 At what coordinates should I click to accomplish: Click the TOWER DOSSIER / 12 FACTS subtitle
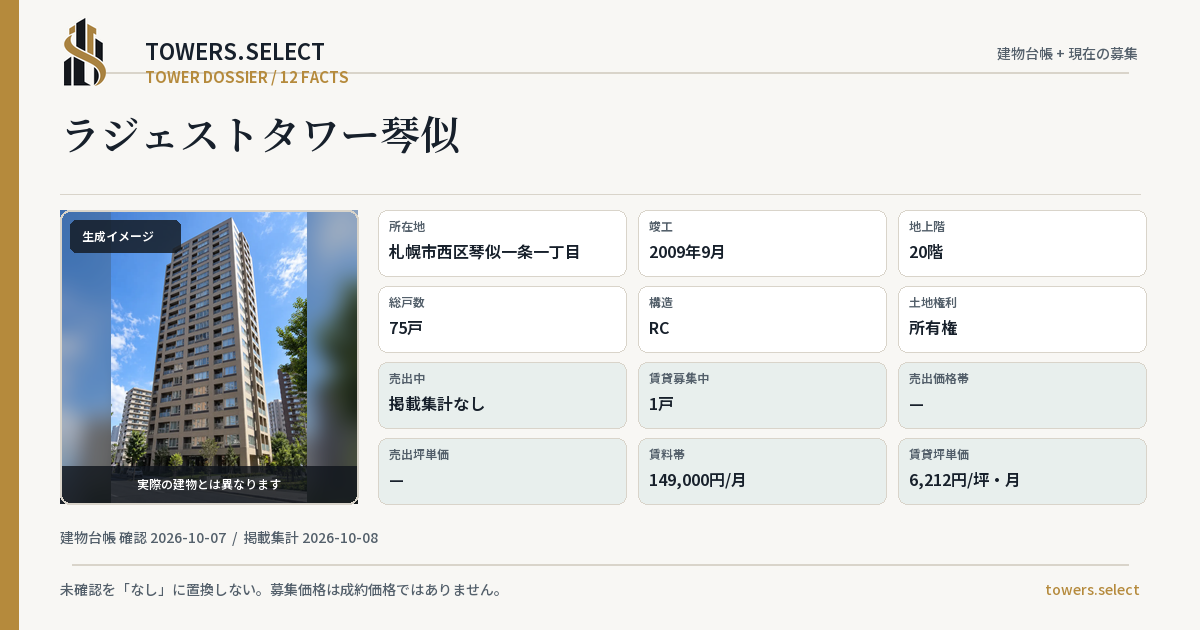click(x=247, y=77)
